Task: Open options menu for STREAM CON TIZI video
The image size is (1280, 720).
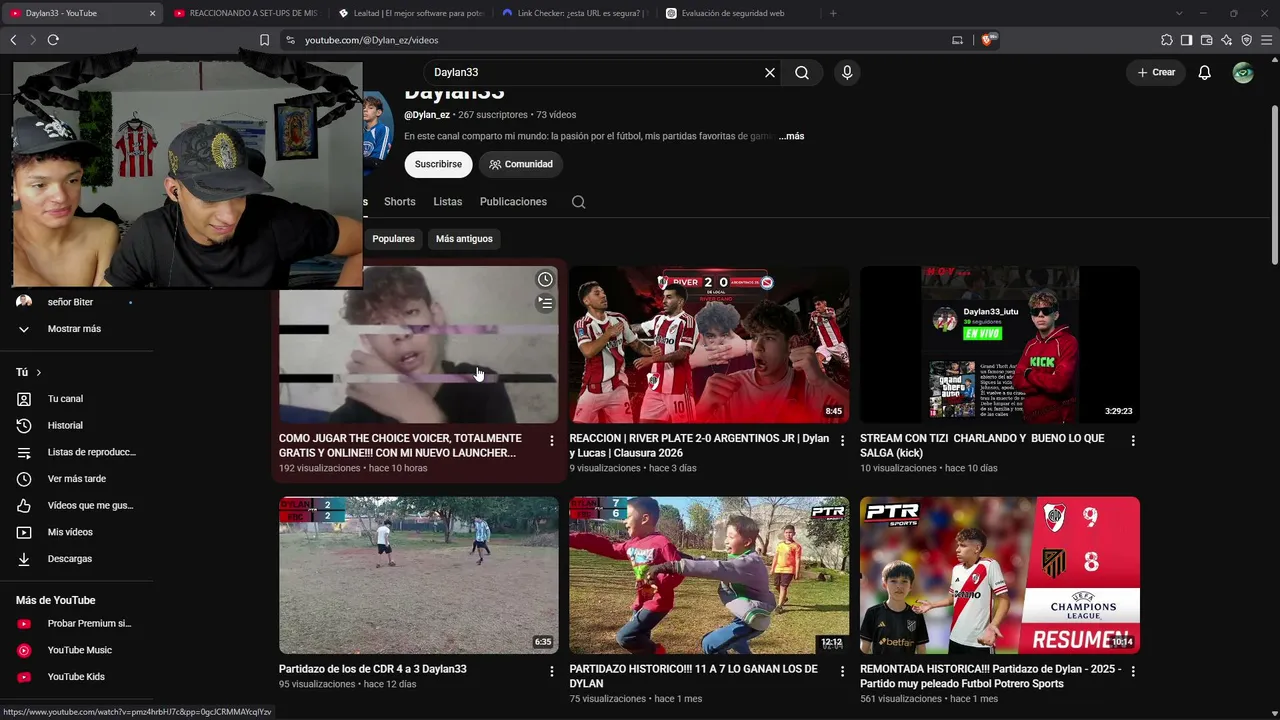Action: [x=1133, y=441]
